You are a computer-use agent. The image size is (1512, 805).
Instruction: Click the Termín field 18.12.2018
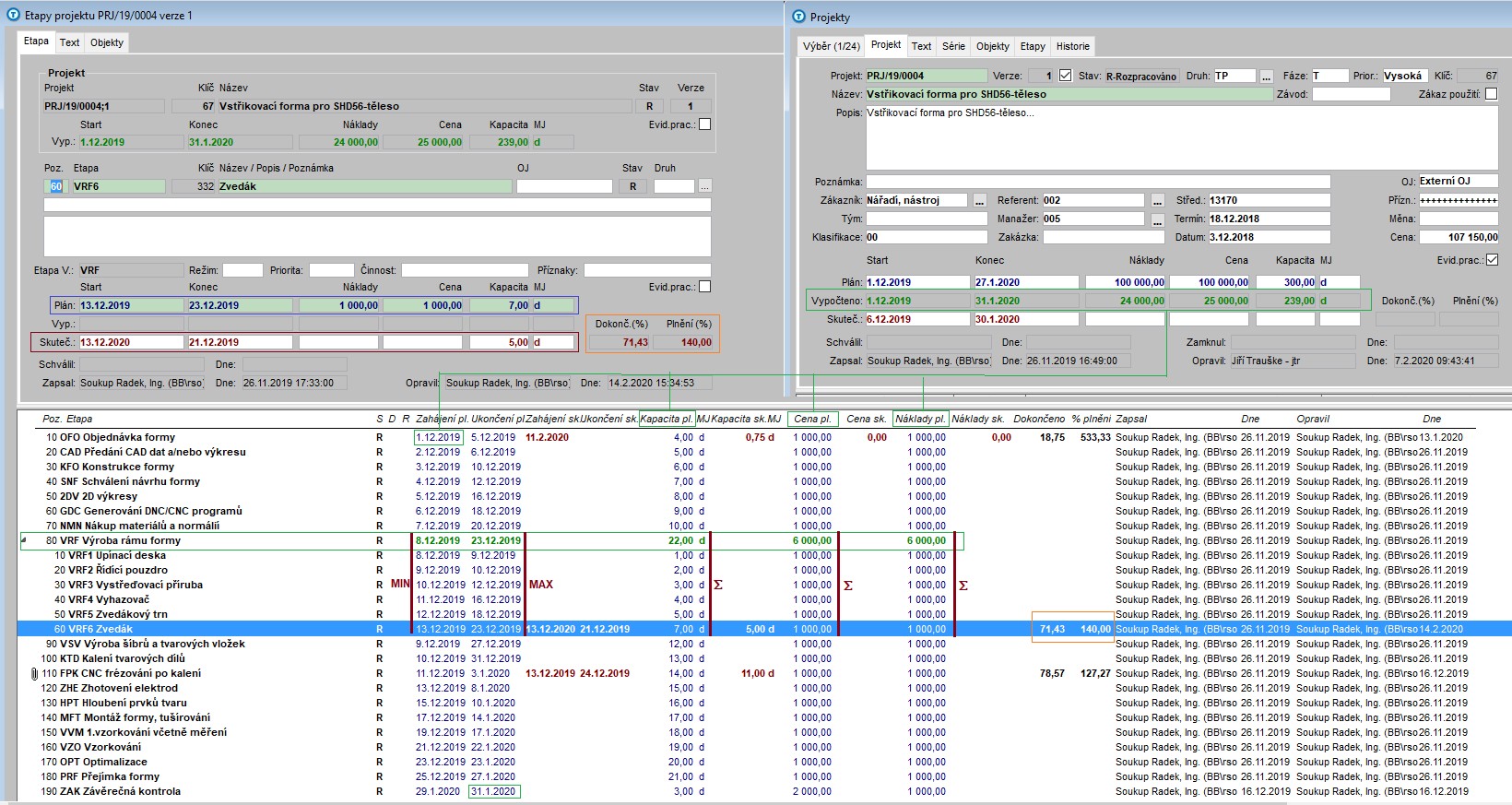tap(1269, 219)
